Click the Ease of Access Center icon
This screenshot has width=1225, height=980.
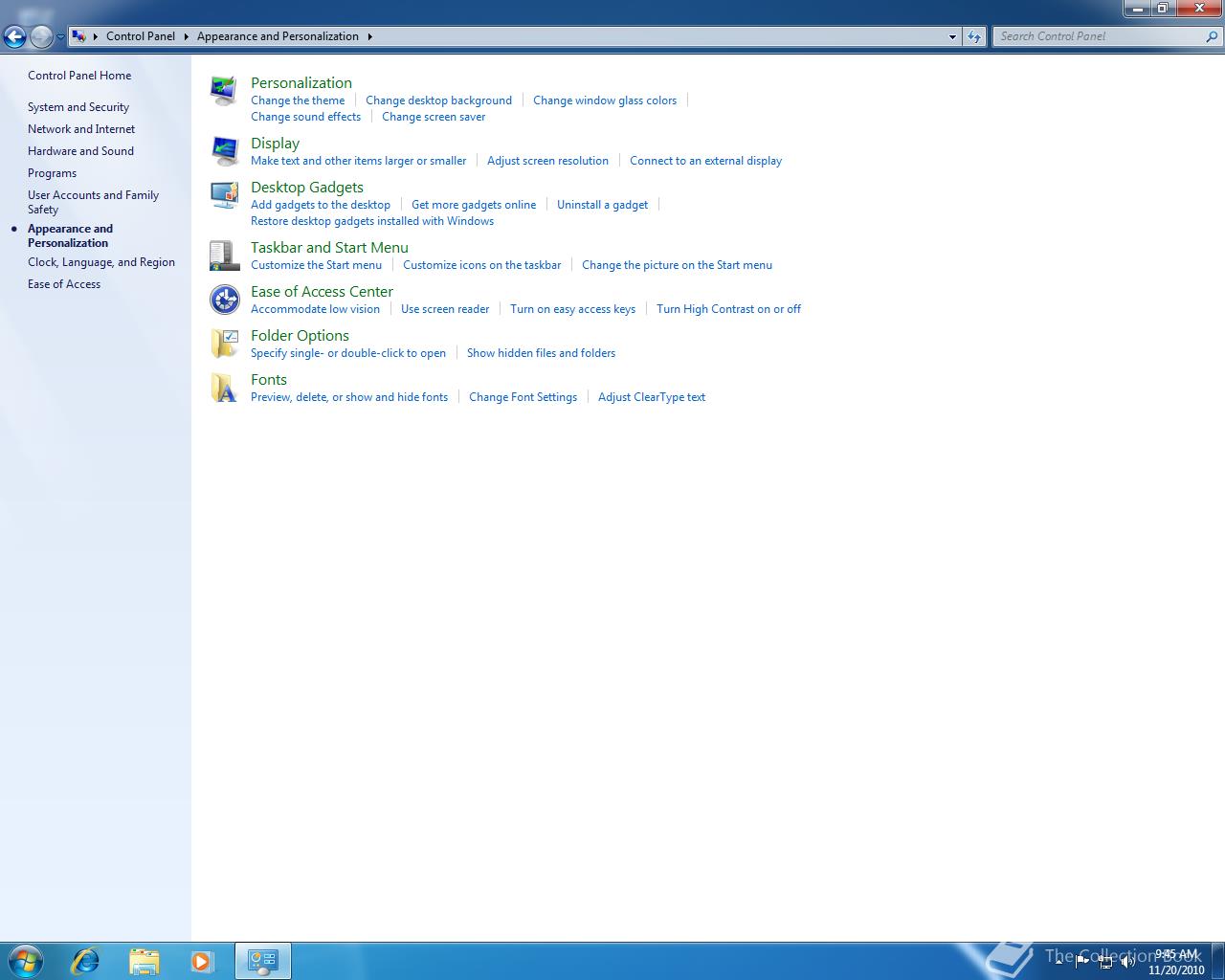click(x=224, y=300)
